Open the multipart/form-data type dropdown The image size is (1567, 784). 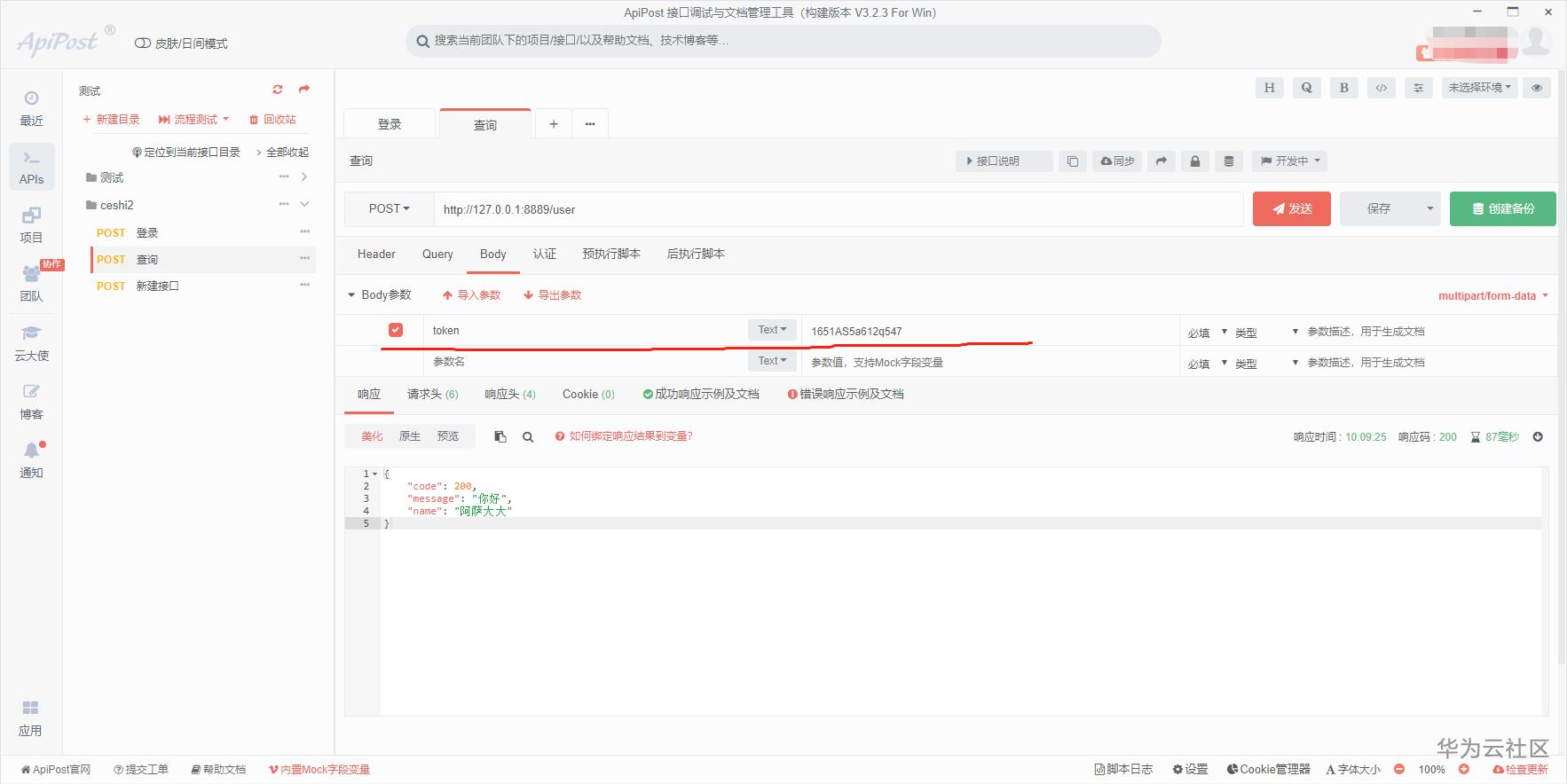pyautogui.click(x=1493, y=296)
